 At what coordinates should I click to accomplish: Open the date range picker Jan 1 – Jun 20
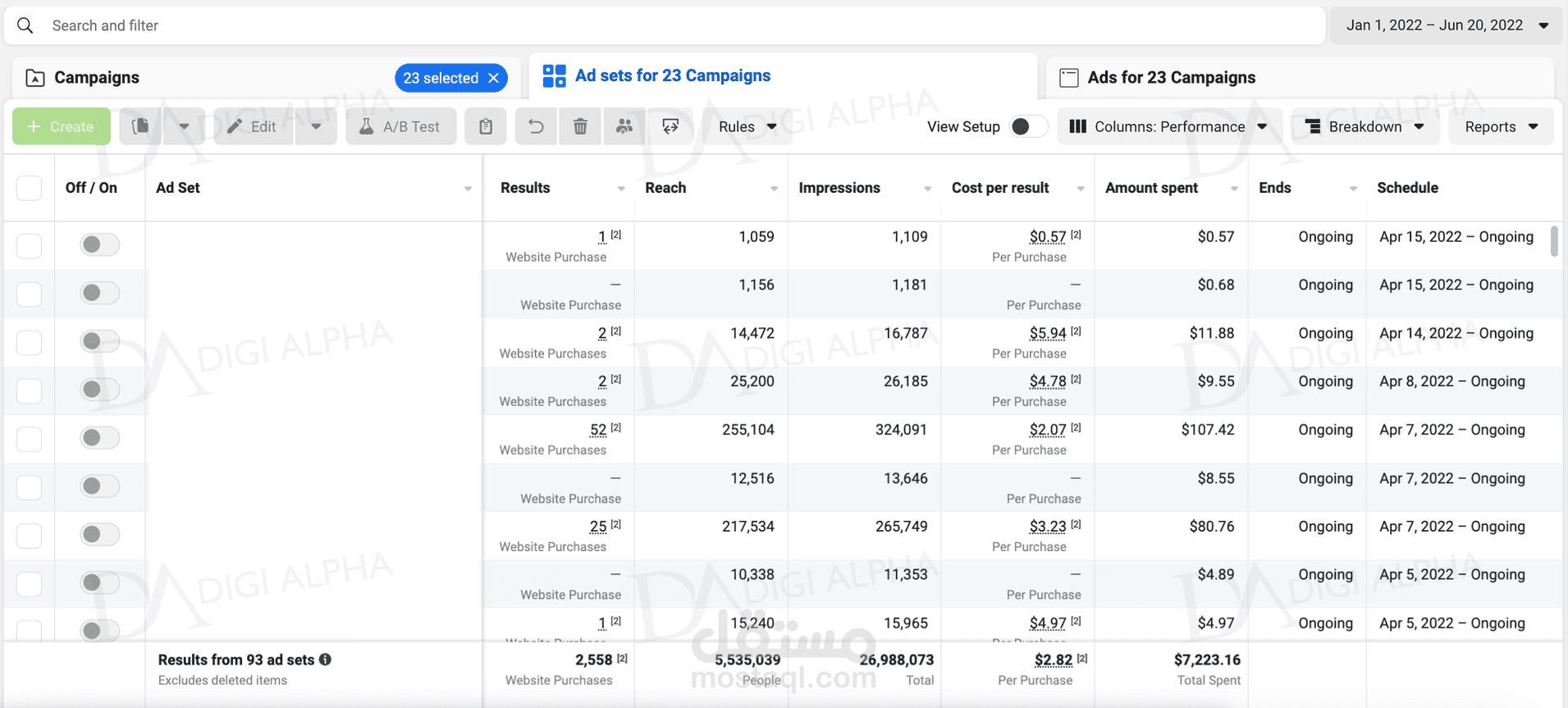point(1447,25)
